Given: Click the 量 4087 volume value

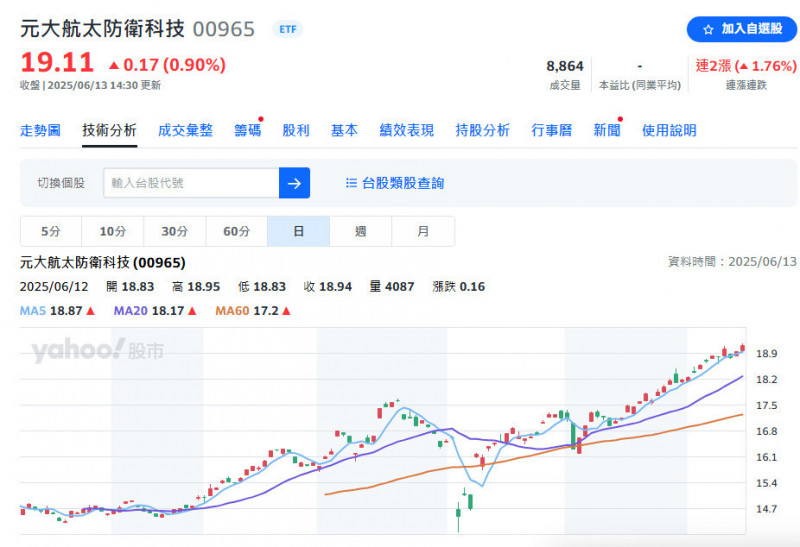Looking at the screenshot, I should click(x=392, y=287).
